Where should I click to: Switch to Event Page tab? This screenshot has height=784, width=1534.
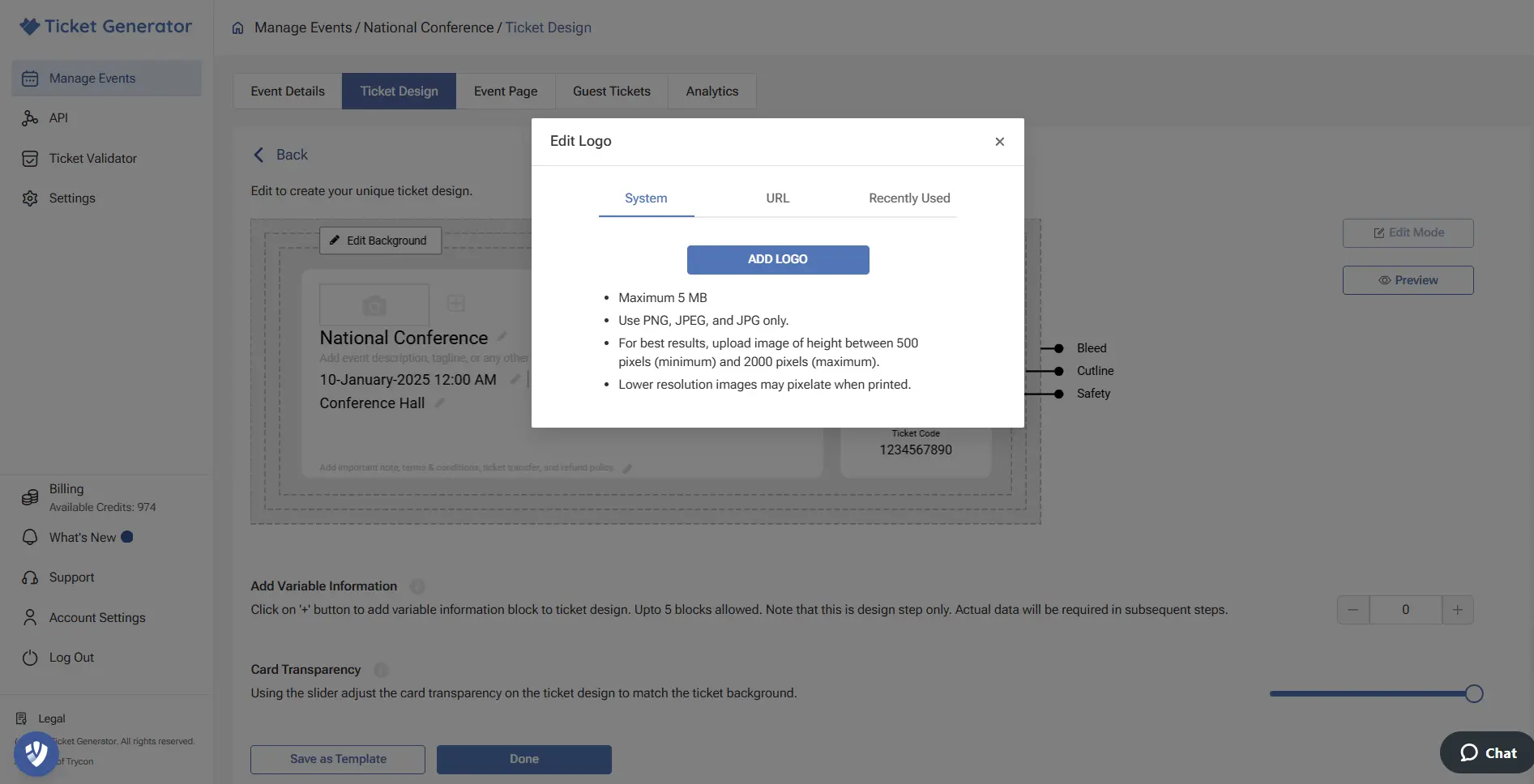[x=506, y=92]
